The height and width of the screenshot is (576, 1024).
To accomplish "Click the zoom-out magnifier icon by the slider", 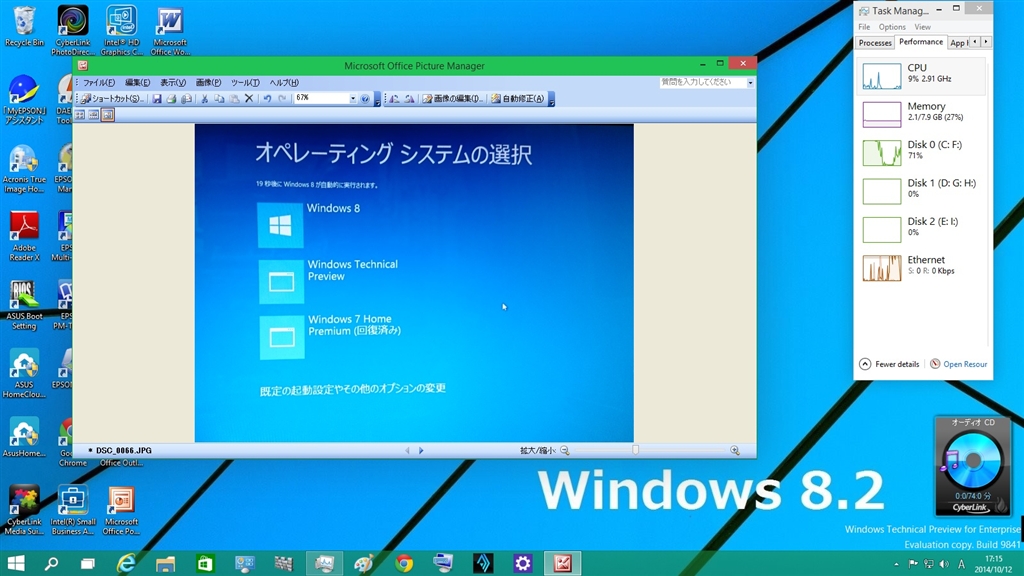I will (565, 451).
